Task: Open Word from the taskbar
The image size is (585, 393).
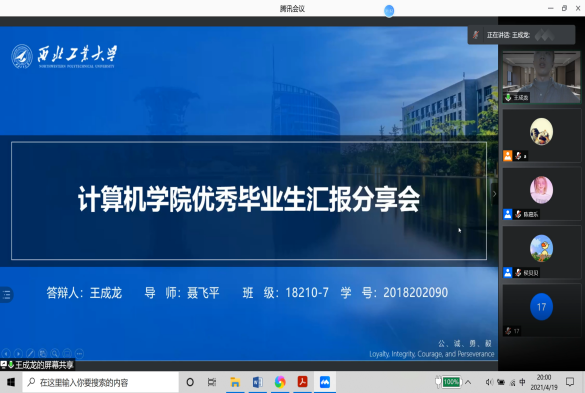Action: (257, 382)
